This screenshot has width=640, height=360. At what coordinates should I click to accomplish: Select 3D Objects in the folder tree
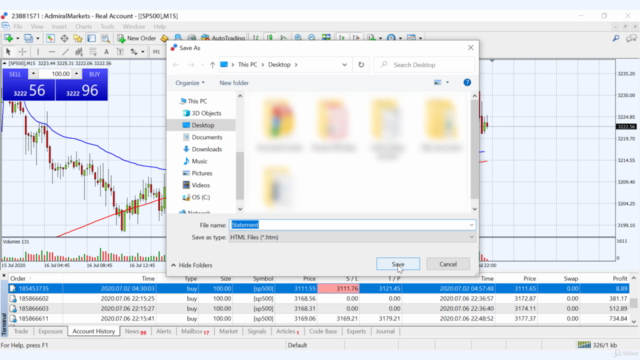coord(206,113)
